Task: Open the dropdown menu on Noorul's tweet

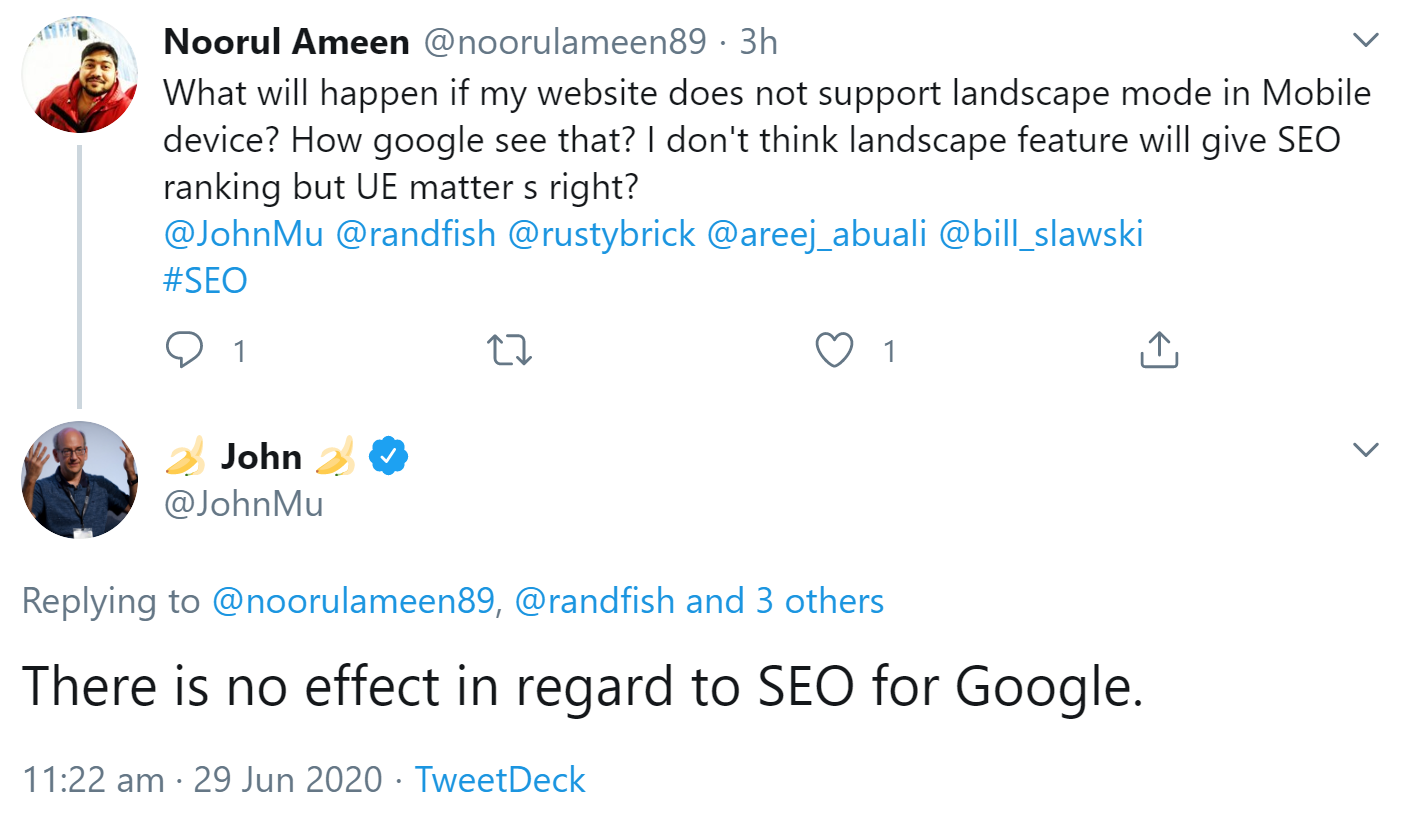Action: (x=1364, y=38)
